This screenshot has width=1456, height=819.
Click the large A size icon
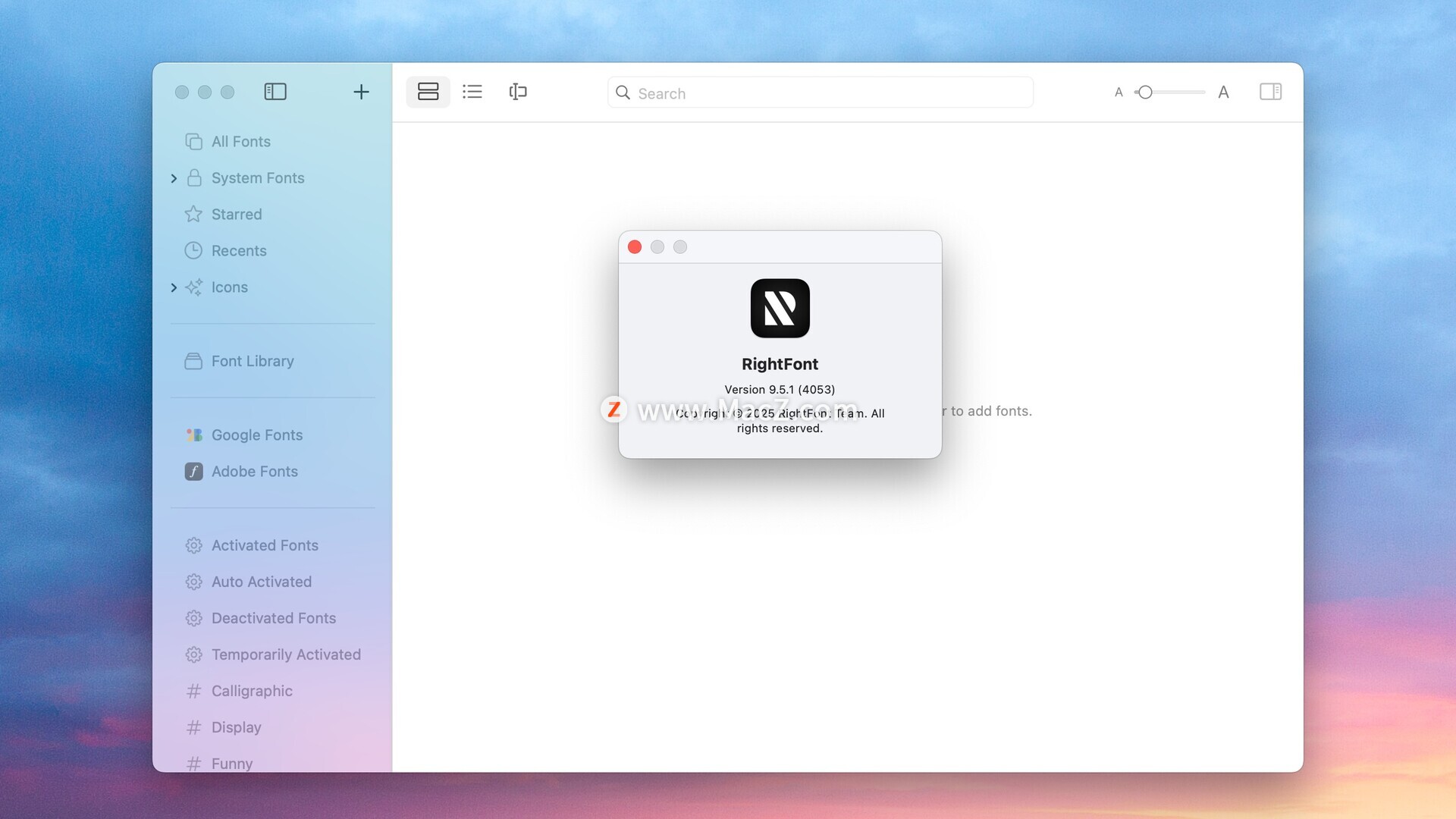point(1223,93)
